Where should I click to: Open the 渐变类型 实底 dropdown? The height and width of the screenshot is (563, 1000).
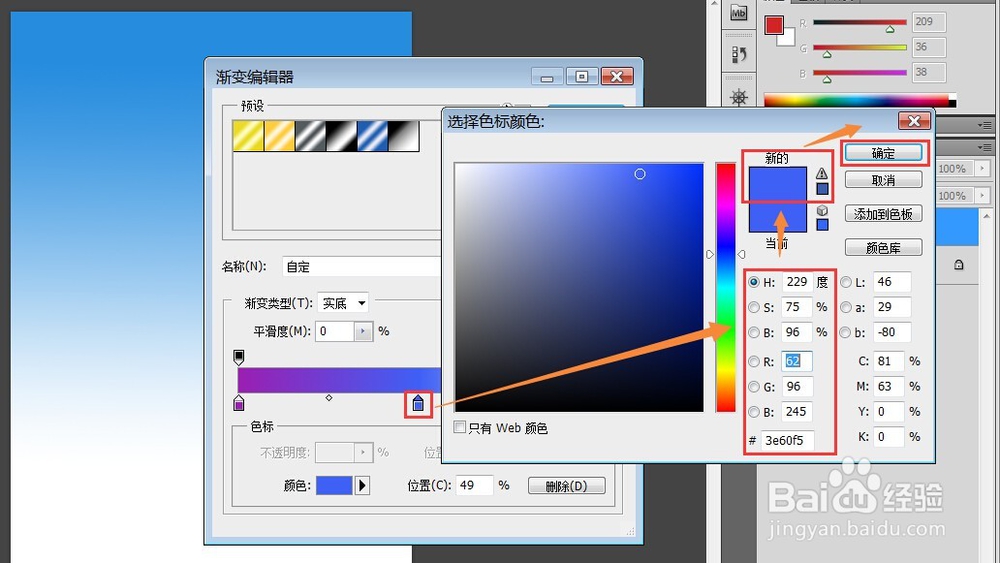343,303
